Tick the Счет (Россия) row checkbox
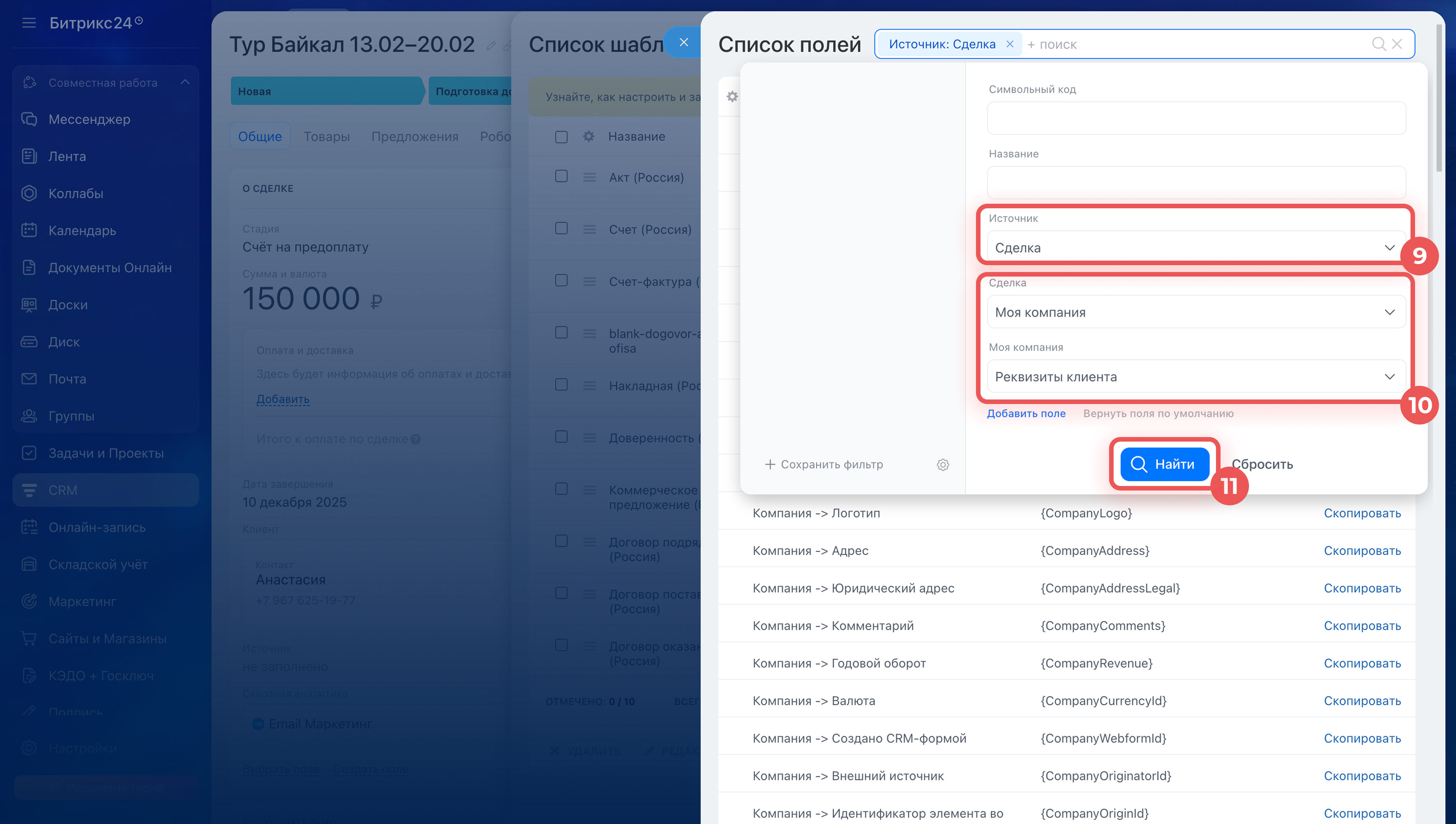Viewport: 1456px width, 824px height. tap(561, 229)
